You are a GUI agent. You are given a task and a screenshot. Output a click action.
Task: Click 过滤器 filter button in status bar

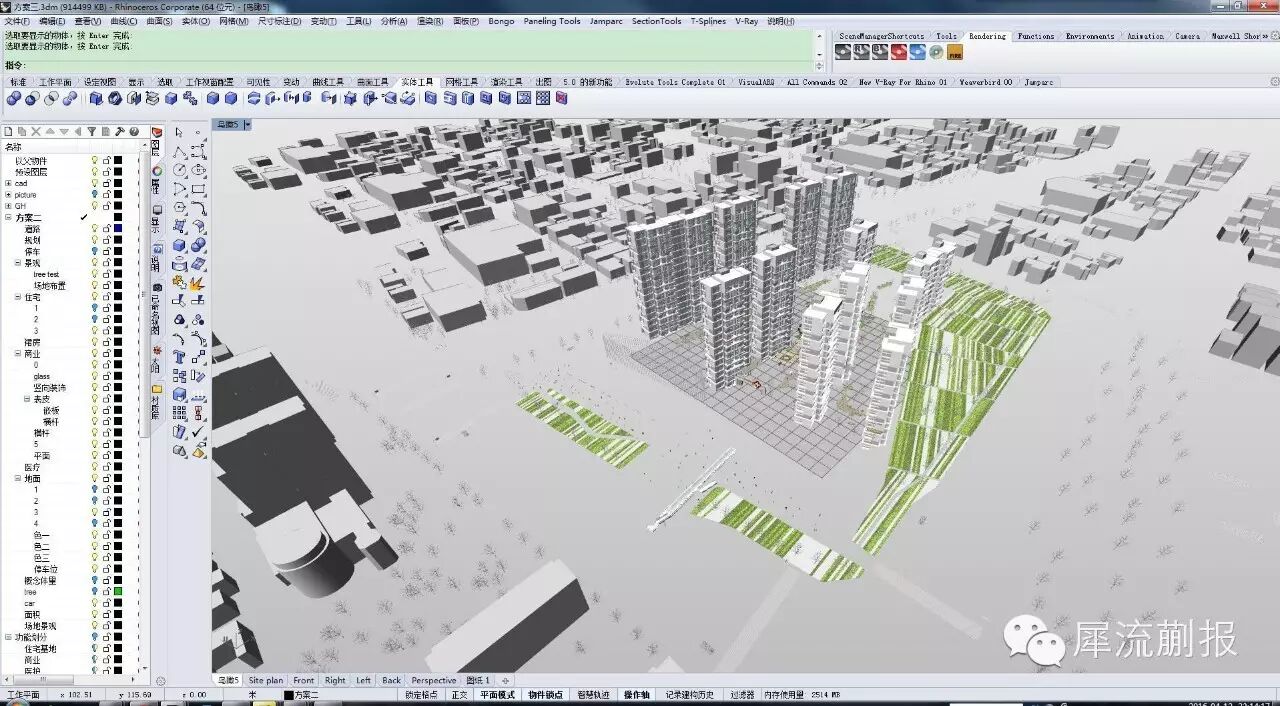point(742,694)
